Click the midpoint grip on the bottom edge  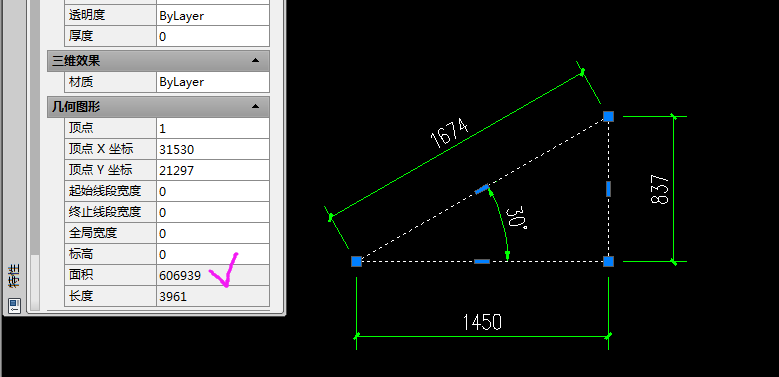[482, 261]
